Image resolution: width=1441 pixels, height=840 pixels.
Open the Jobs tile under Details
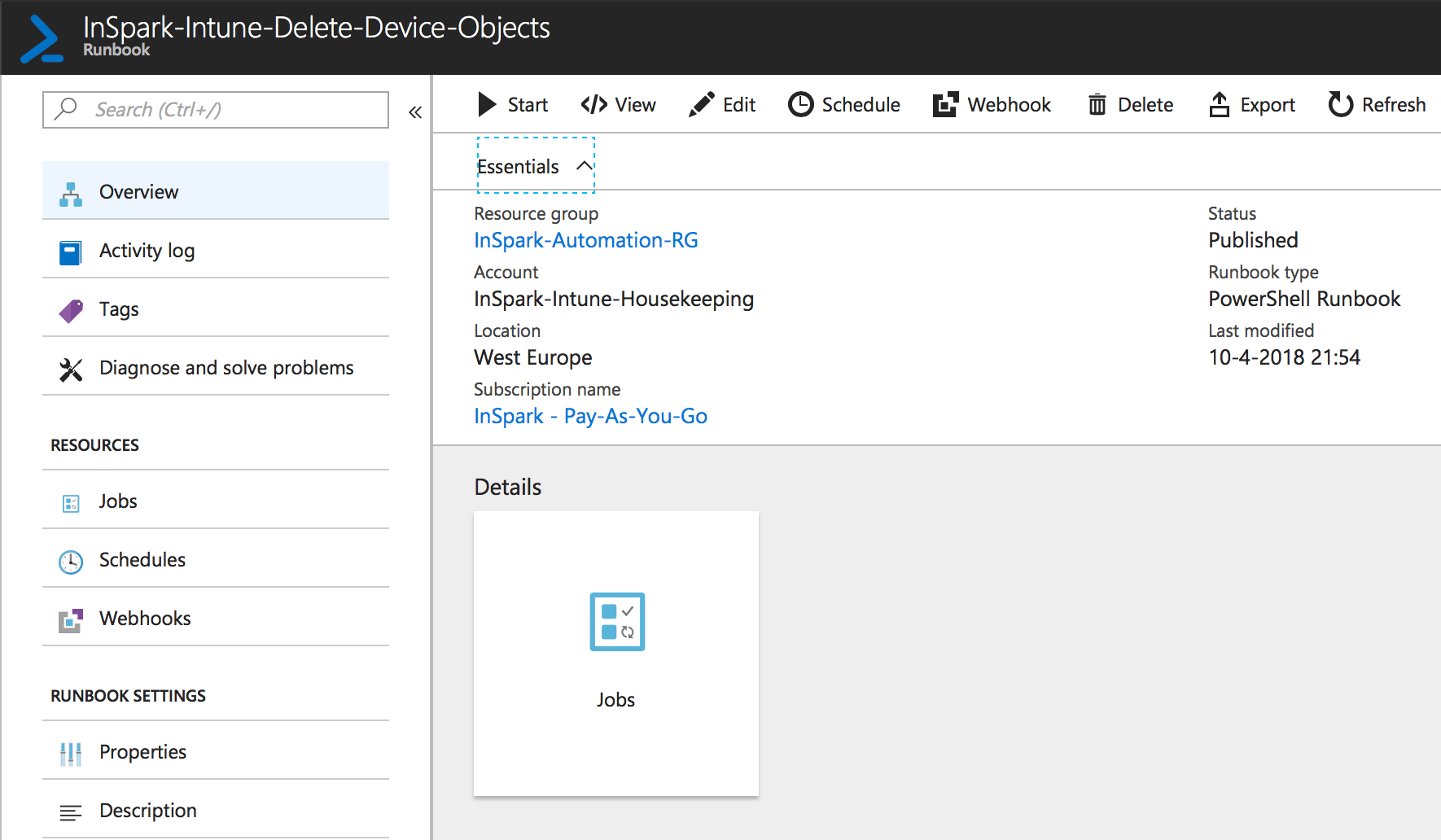(616, 653)
